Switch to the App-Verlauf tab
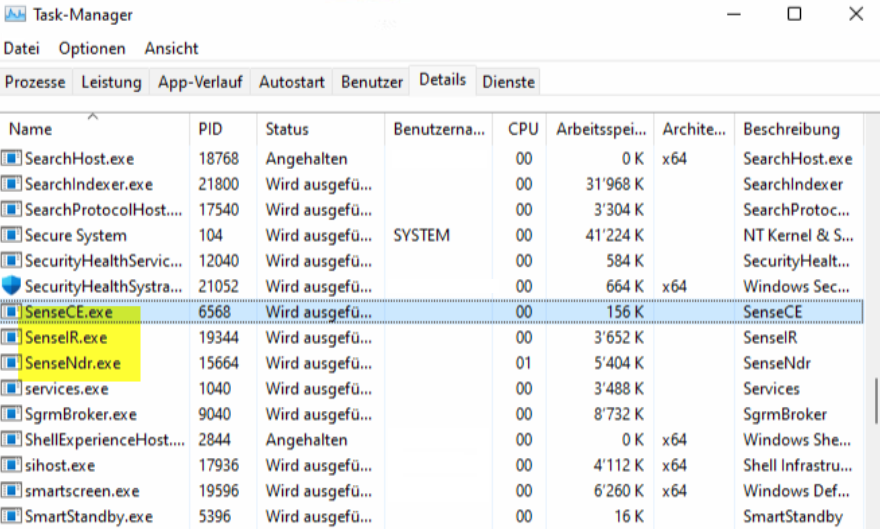Image resolution: width=880 pixels, height=529 pixels. point(200,82)
